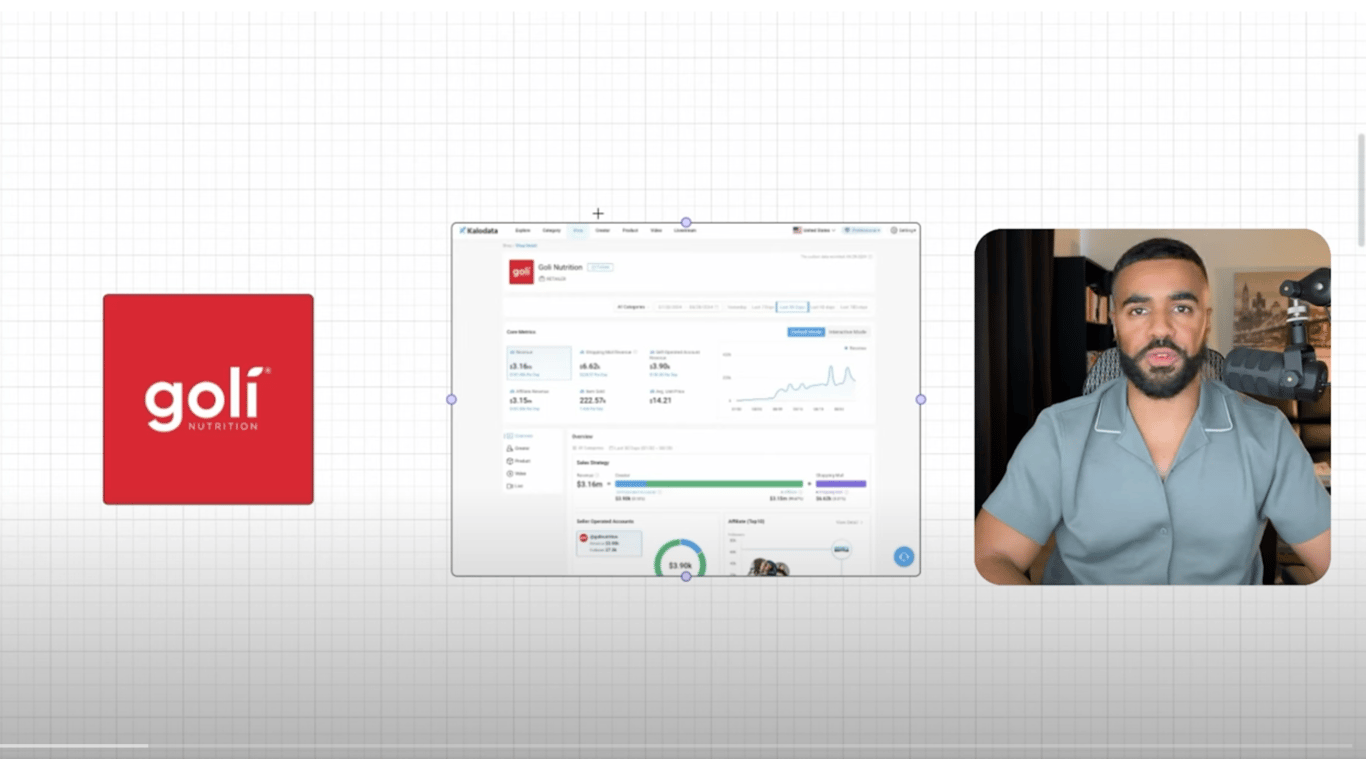Select the Item Sold metric card
Screen dimensions: 1366x759
point(610,400)
